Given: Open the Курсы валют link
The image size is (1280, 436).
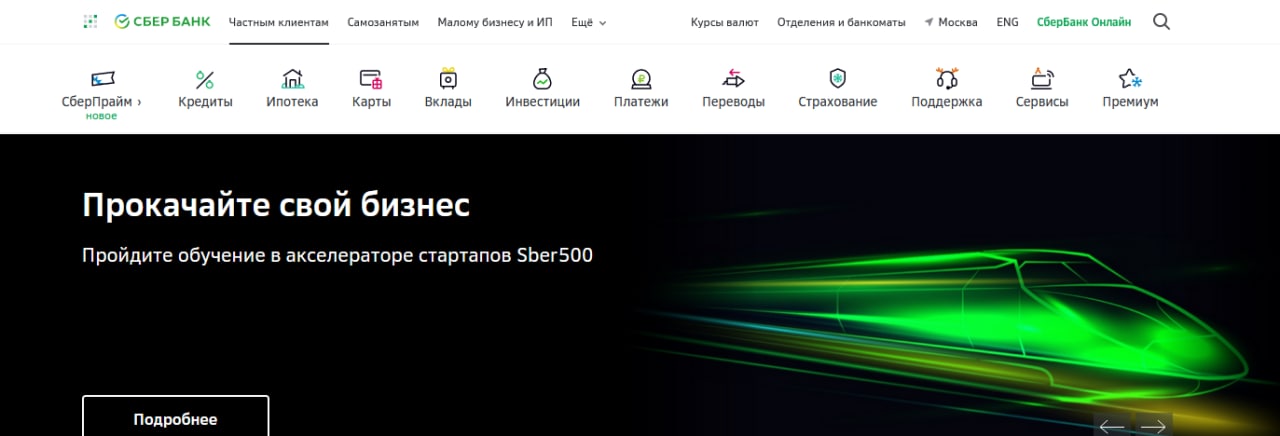Looking at the screenshot, I should pos(725,22).
